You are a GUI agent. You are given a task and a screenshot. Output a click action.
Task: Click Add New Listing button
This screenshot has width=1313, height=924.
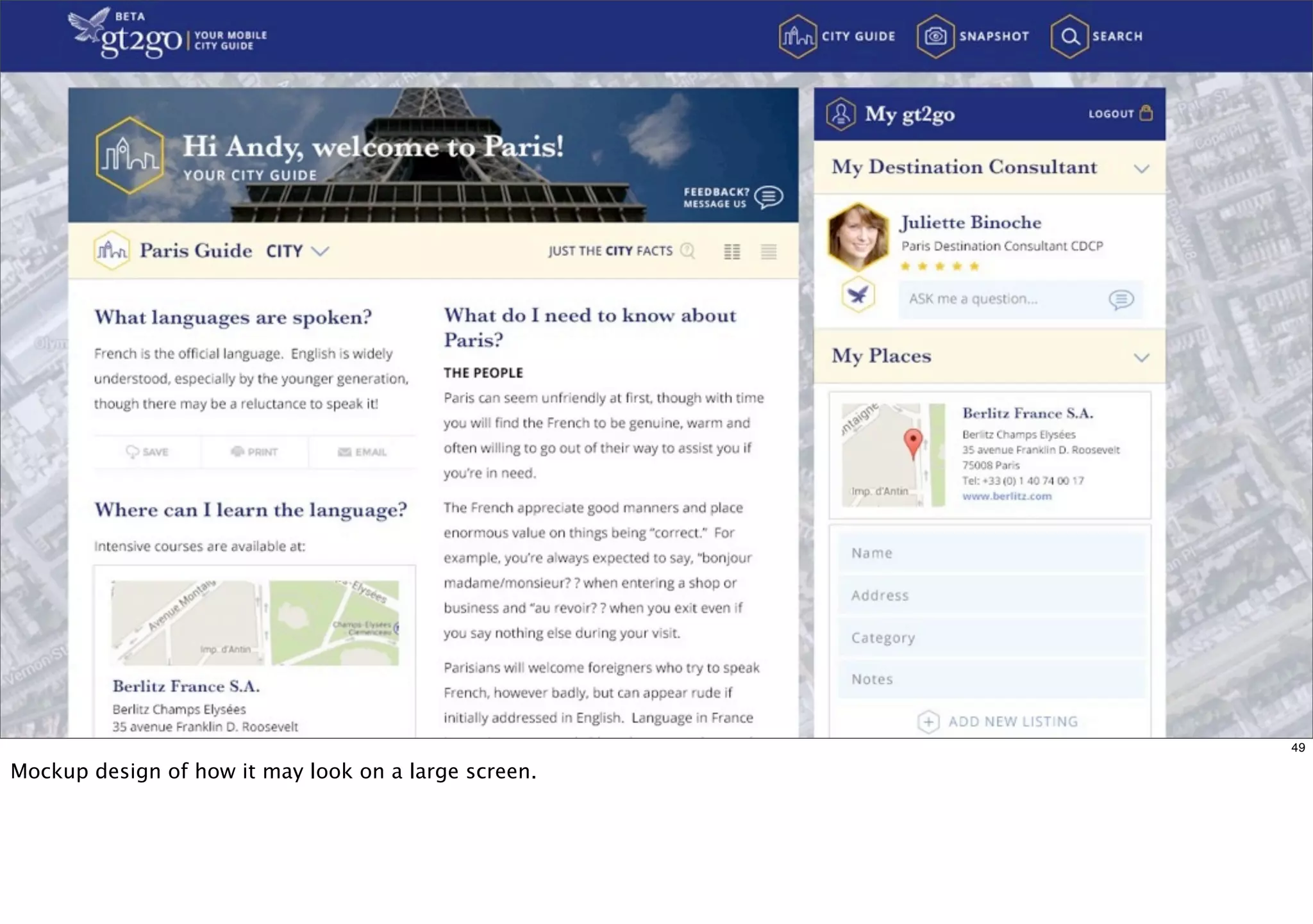click(998, 722)
